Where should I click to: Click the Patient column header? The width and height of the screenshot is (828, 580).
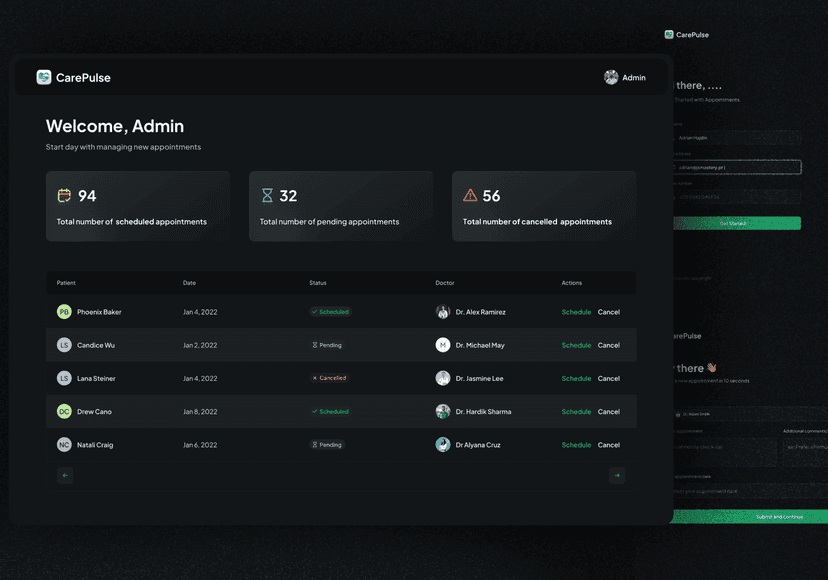coord(66,283)
